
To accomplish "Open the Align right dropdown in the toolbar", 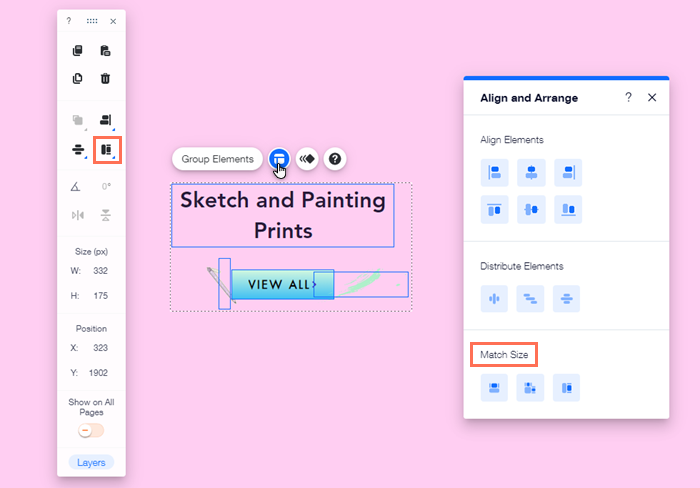I will (106, 120).
